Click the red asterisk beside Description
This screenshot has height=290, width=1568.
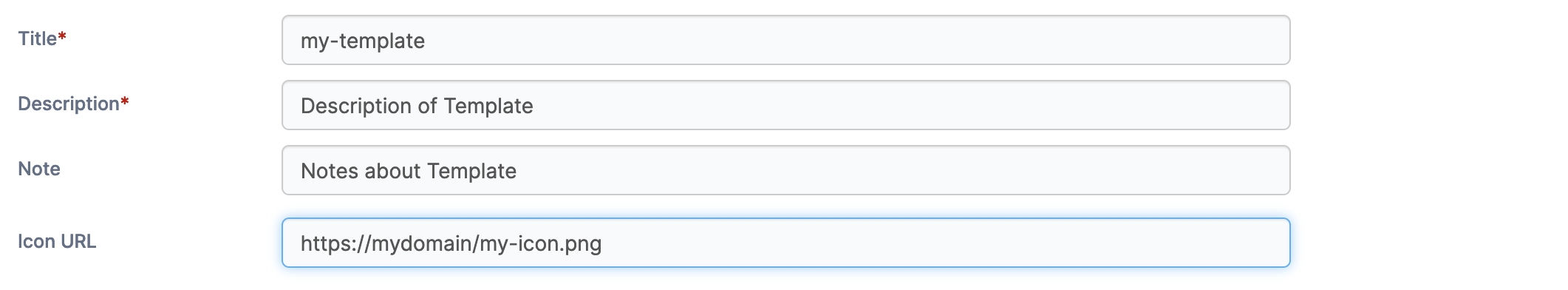point(124,101)
